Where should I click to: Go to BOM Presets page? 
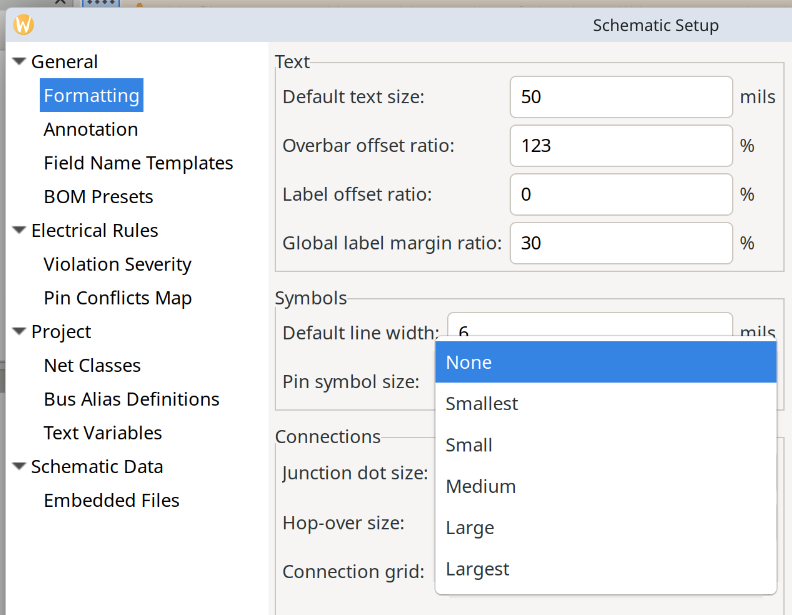pos(98,197)
